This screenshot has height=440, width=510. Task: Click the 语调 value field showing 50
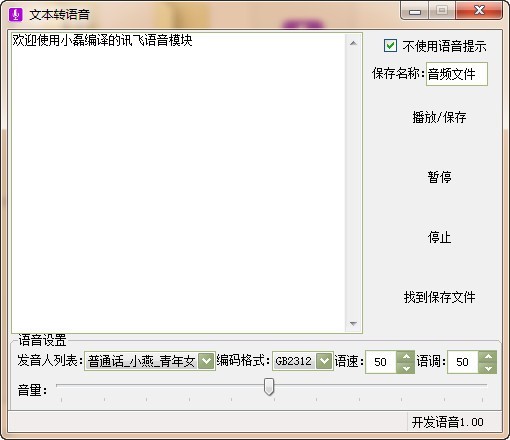[463, 362]
